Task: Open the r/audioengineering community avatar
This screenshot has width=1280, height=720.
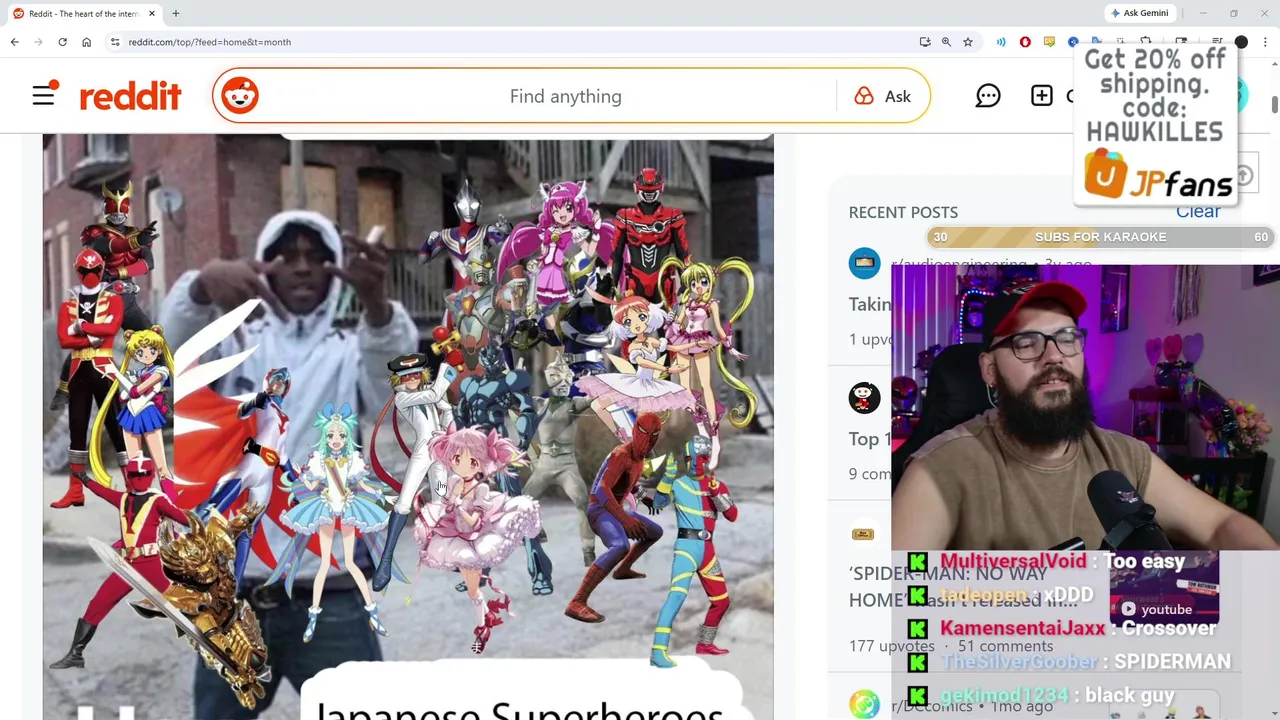Action: [864, 263]
